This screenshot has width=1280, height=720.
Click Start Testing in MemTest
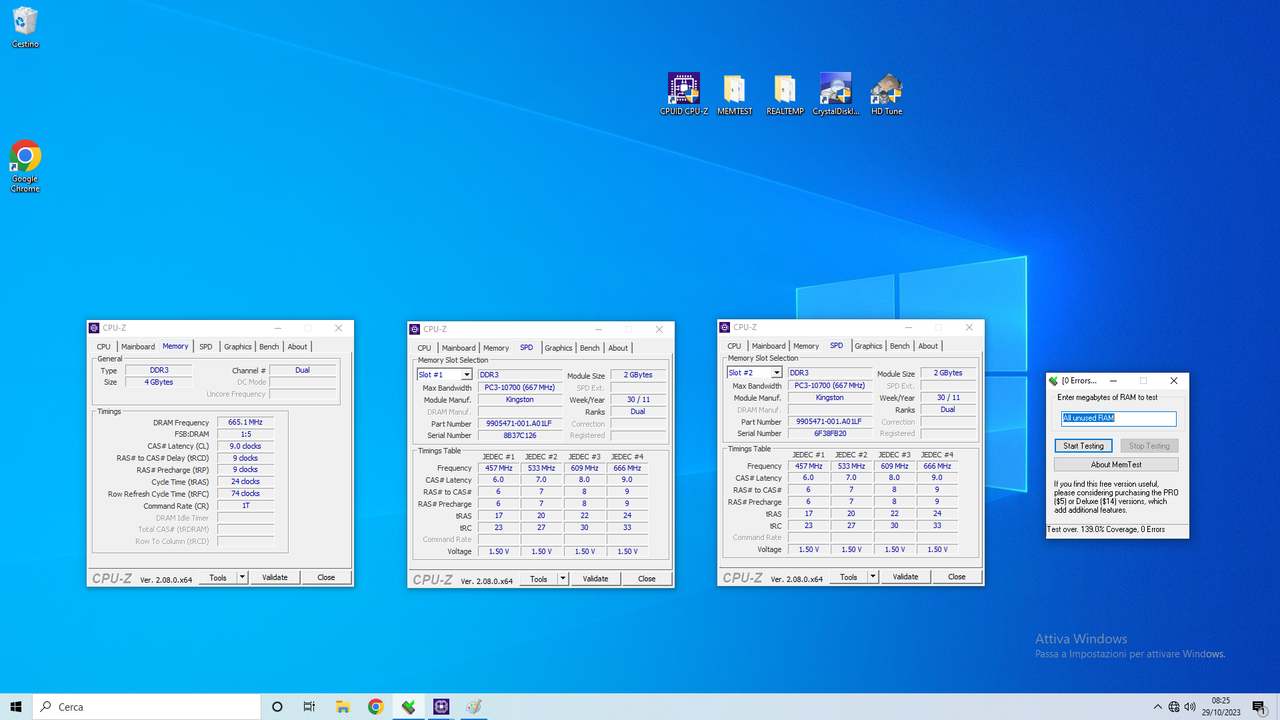(1083, 446)
